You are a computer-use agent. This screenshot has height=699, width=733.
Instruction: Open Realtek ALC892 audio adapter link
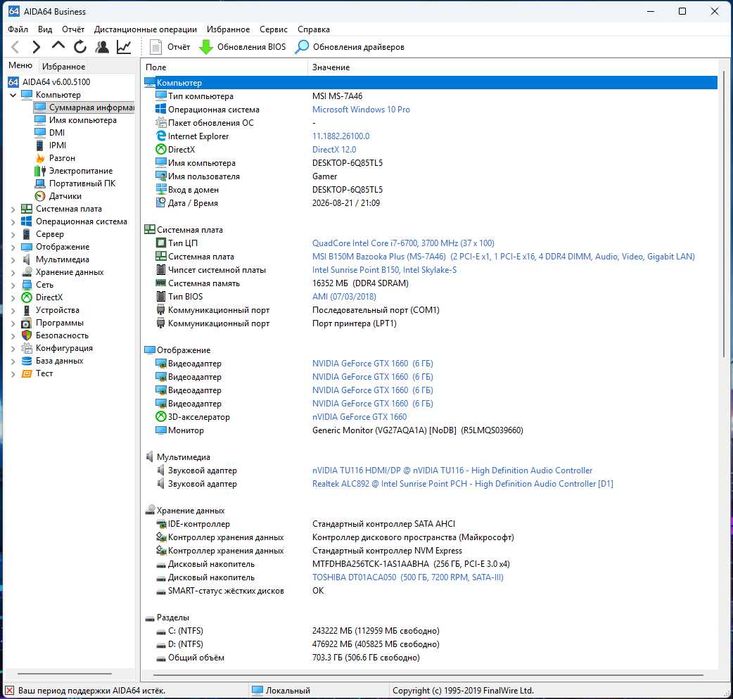point(462,483)
